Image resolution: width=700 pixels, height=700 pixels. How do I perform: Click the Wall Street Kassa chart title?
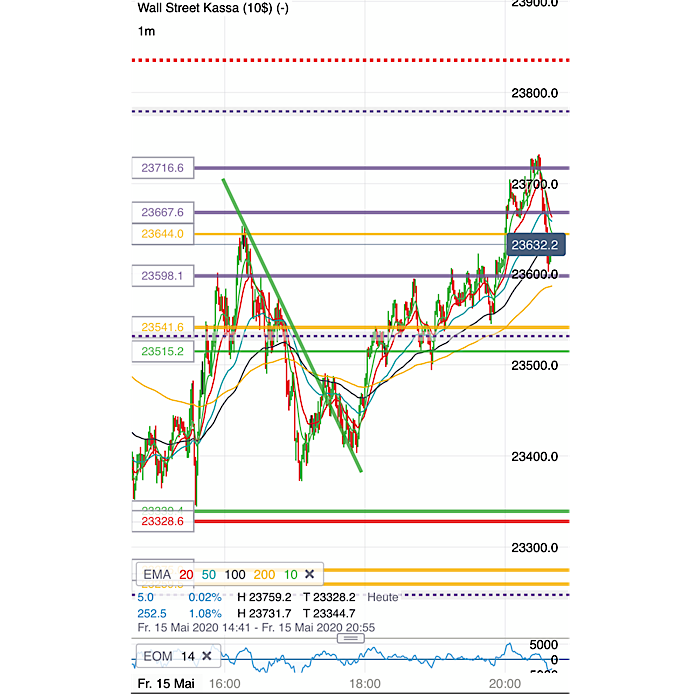click(x=213, y=8)
